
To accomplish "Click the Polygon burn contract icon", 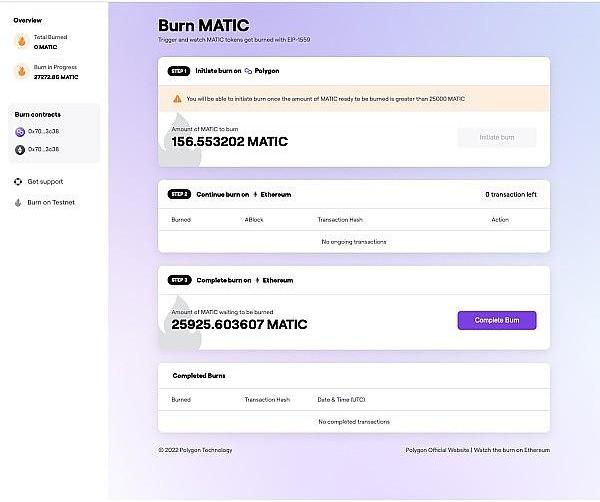I will 20,132.
